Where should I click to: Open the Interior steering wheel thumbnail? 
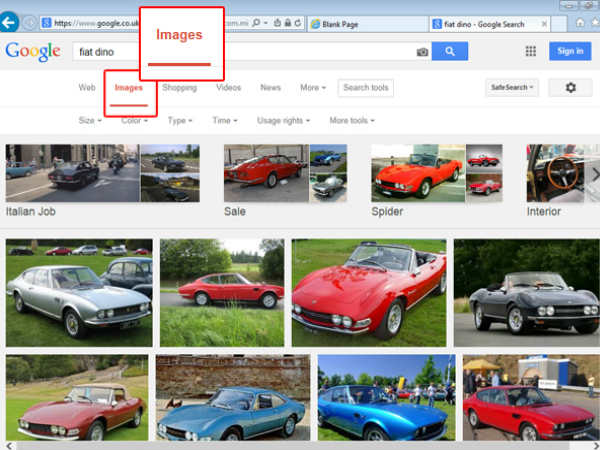(555, 173)
